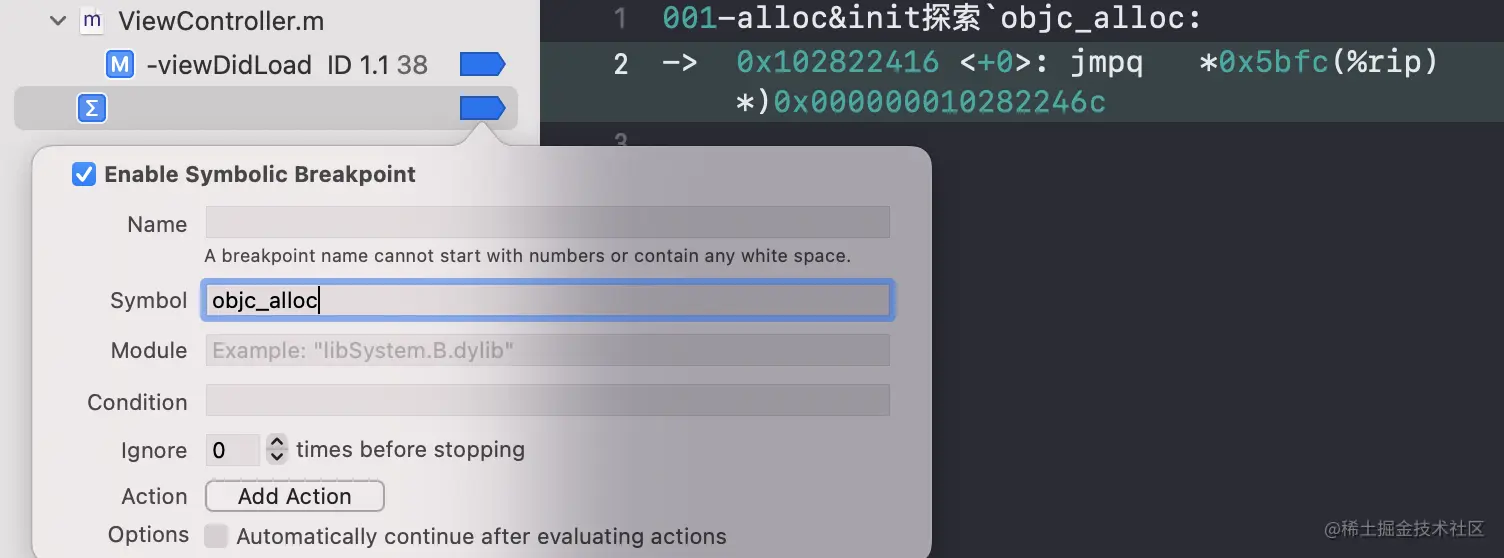Select the ViewController.m row label
The height and width of the screenshot is (558, 1504).
pos(221,20)
